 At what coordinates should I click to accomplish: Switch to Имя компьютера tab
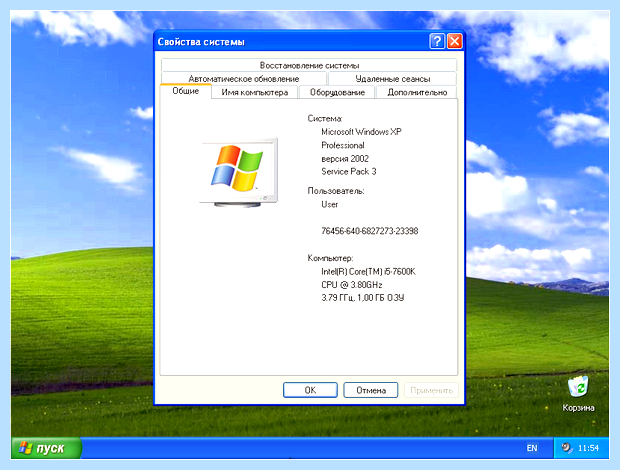tap(255, 92)
